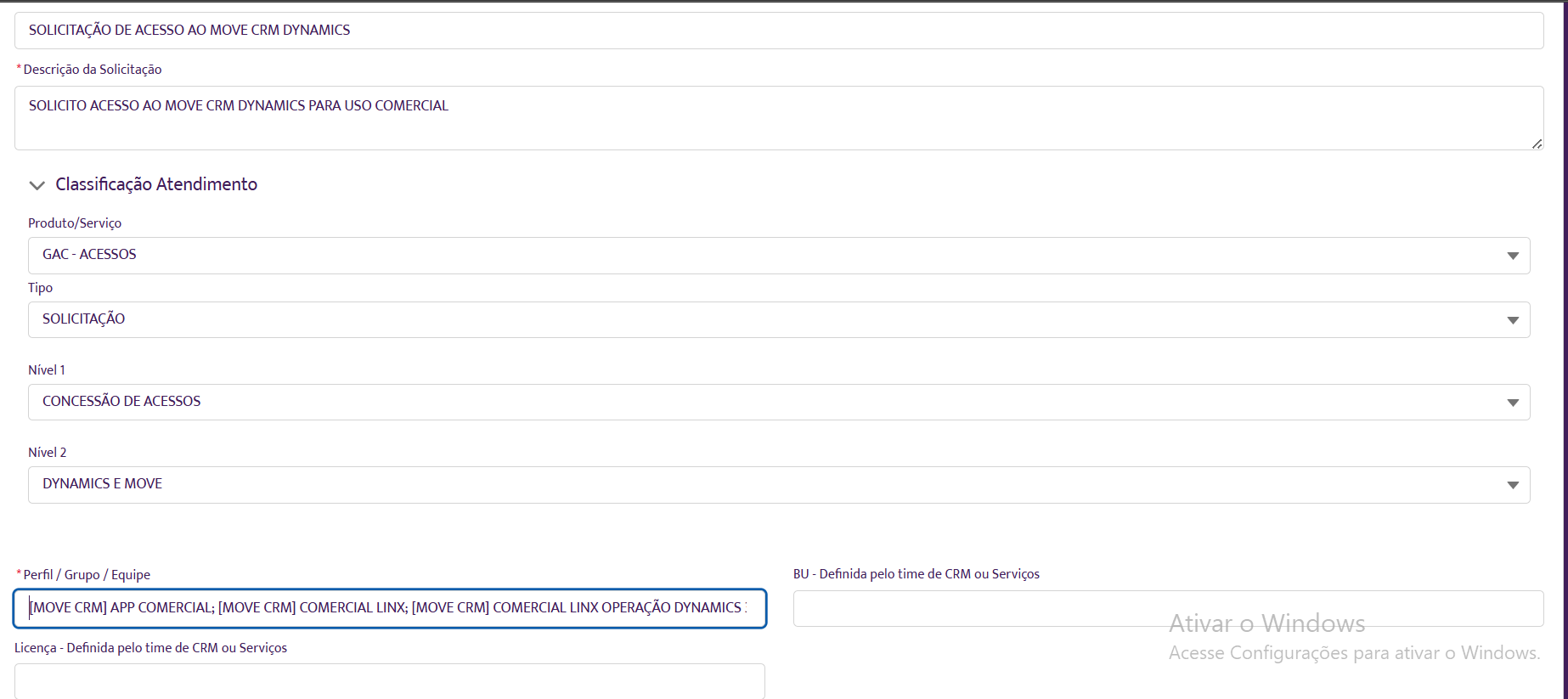
Task: Click the Perfil / Grupo / Equipe label
Action: click(87, 575)
